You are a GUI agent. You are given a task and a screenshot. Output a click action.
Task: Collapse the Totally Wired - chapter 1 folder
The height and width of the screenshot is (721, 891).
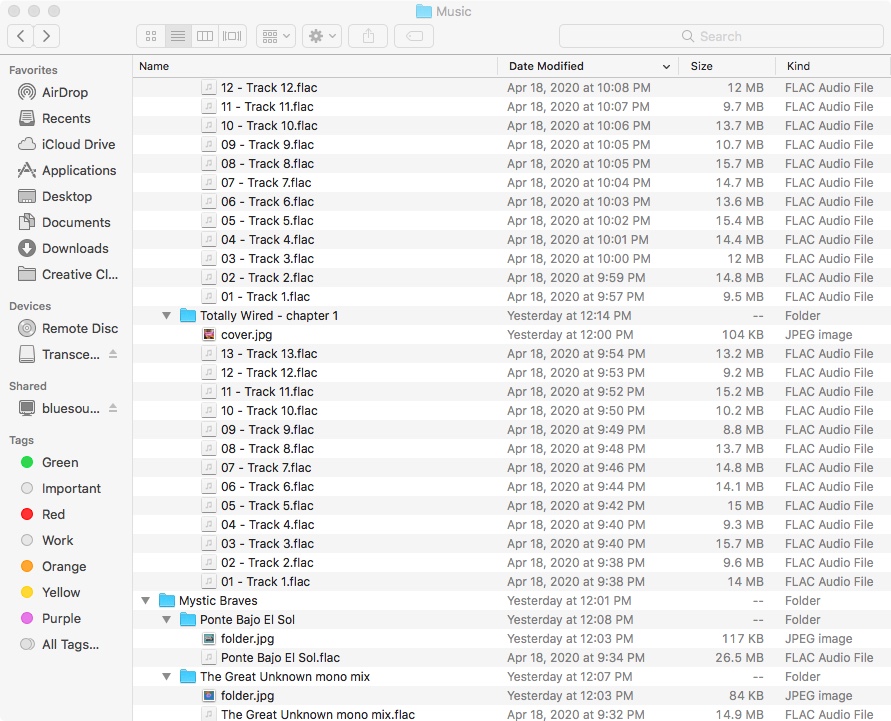[166, 316]
